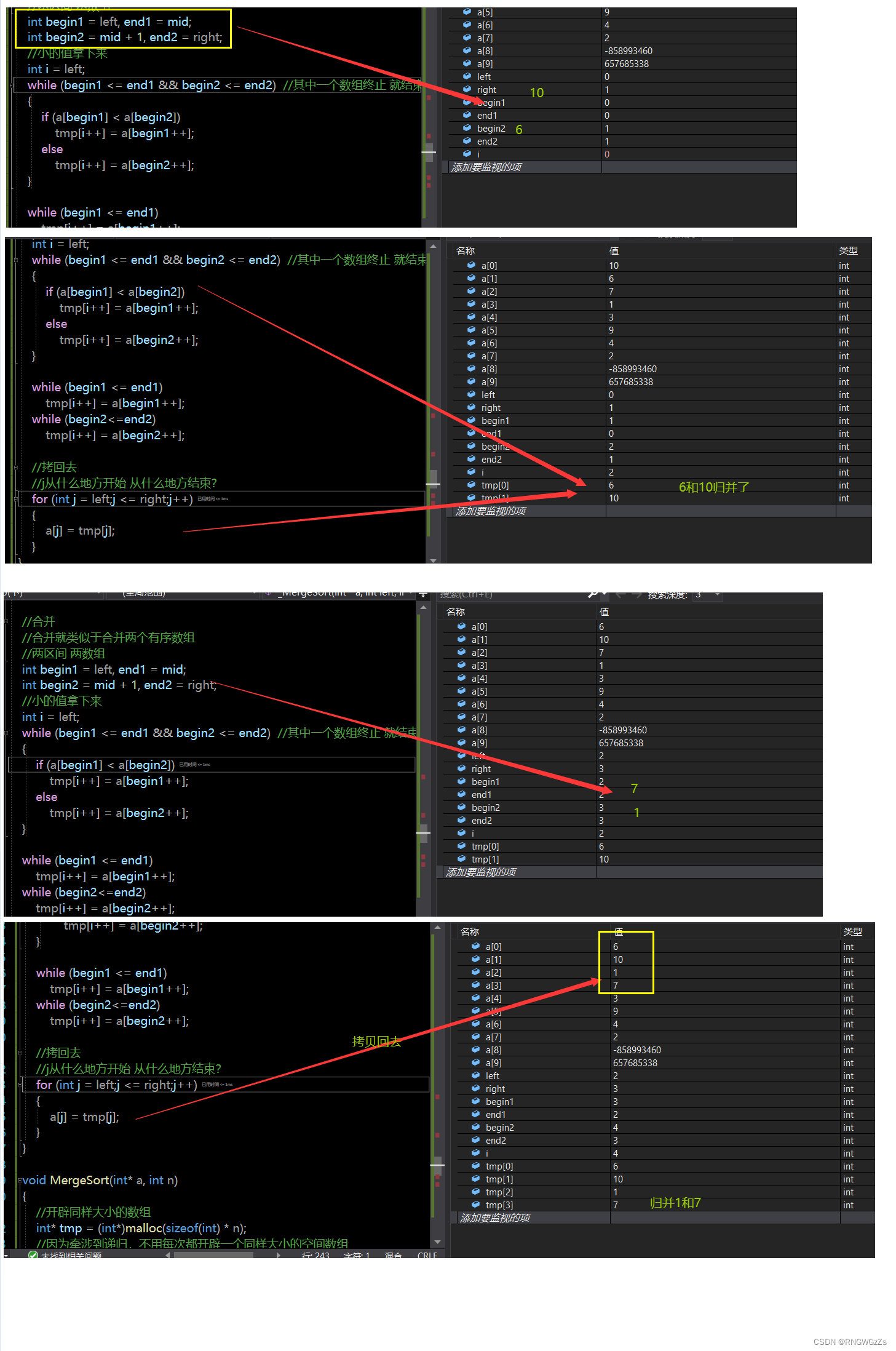Click the 混合 indentation status indicator
Screen dimensions: 896x1351
click(393, 1255)
